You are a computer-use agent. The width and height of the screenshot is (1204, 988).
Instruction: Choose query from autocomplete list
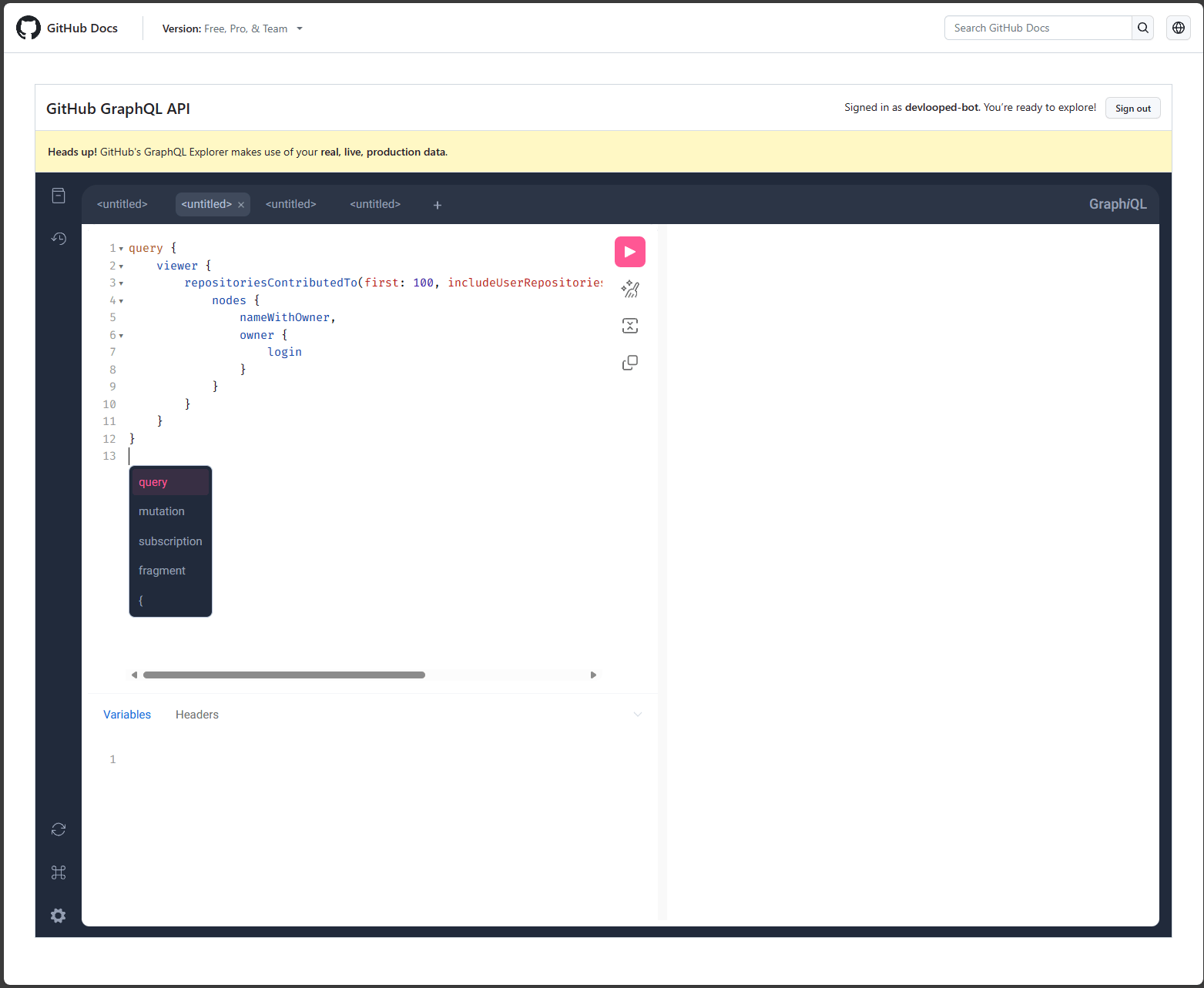click(170, 482)
